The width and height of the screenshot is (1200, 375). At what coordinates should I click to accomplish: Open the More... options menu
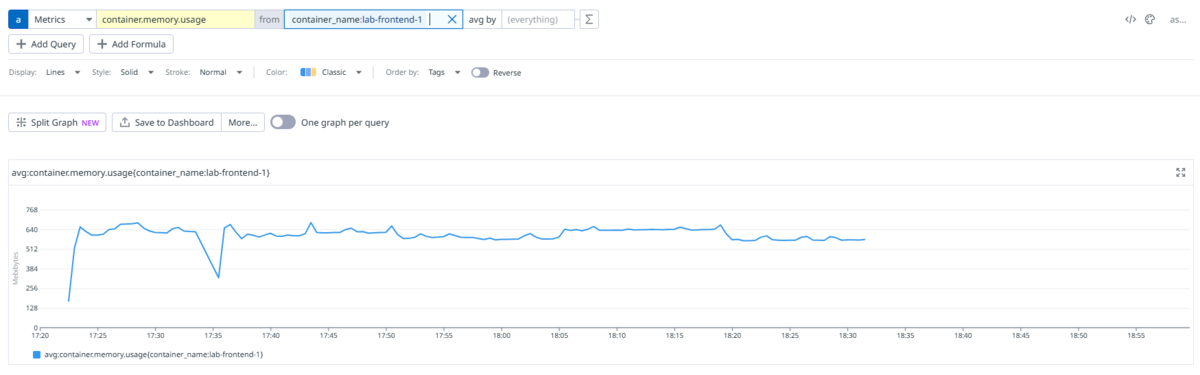243,122
